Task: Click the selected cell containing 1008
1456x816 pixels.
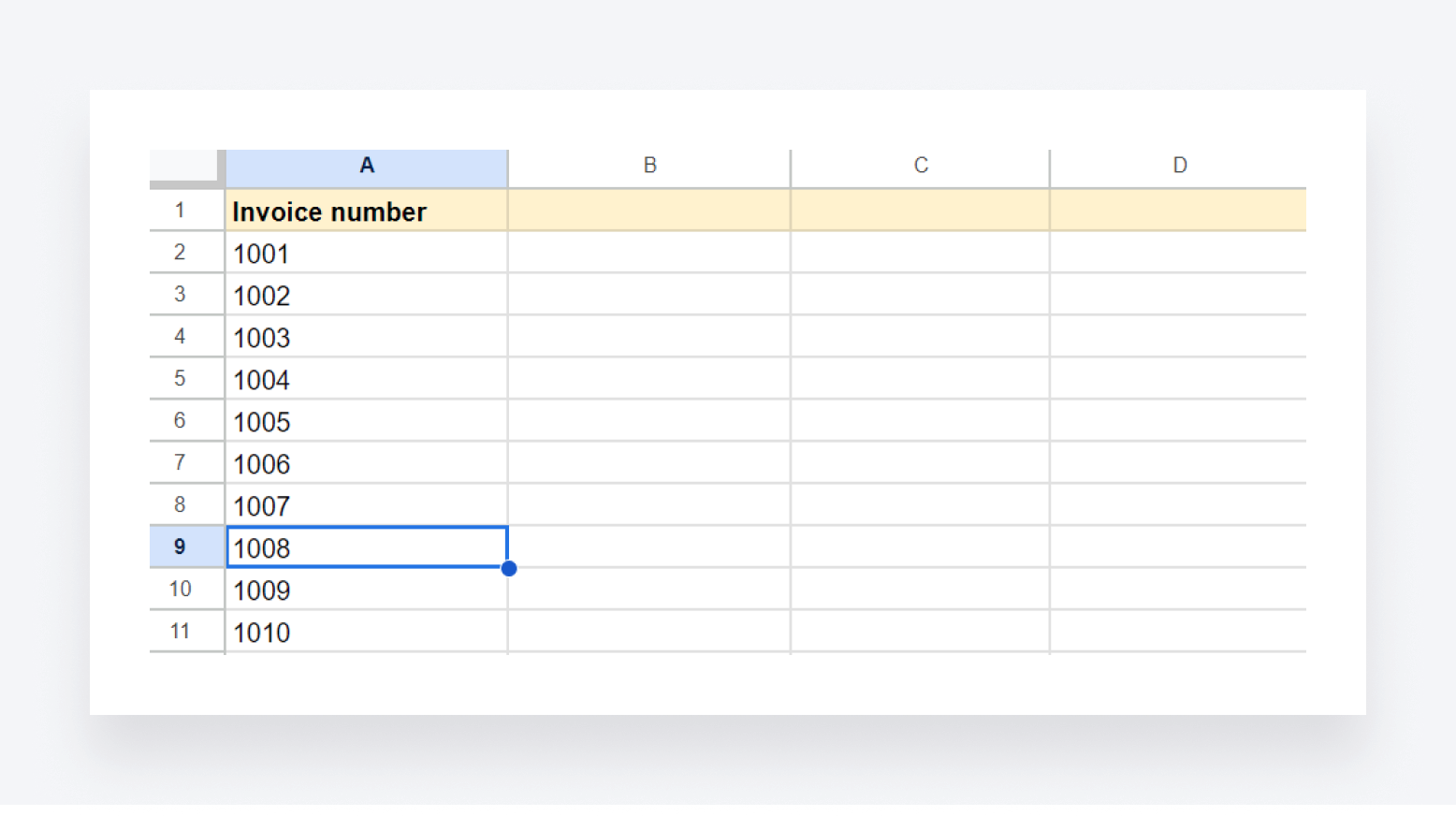Action: [366, 547]
